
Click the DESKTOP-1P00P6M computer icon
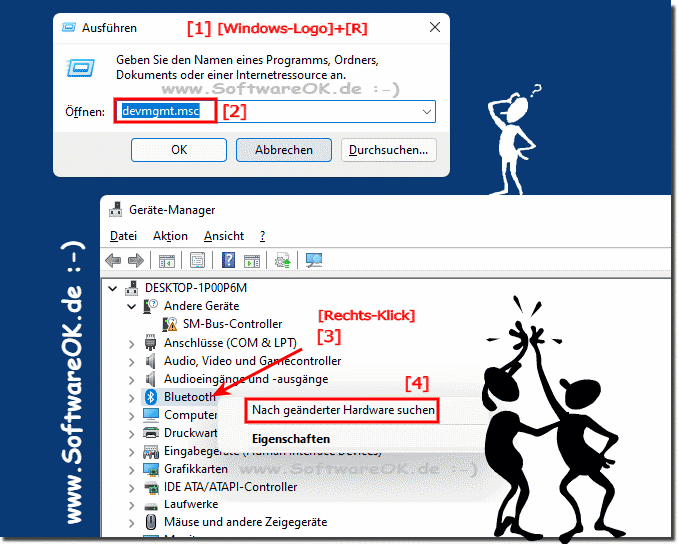(x=131, y=288)
